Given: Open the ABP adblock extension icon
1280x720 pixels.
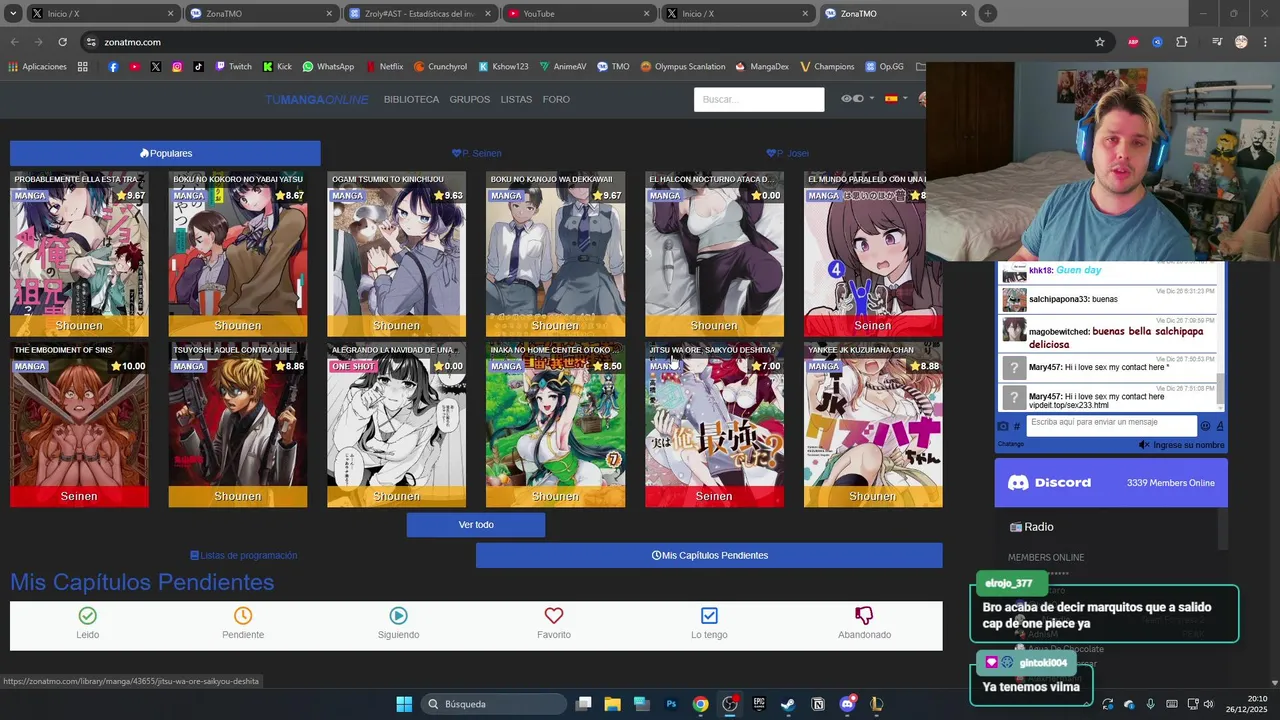Looking at the screenshot, I should coord(1133,42).
